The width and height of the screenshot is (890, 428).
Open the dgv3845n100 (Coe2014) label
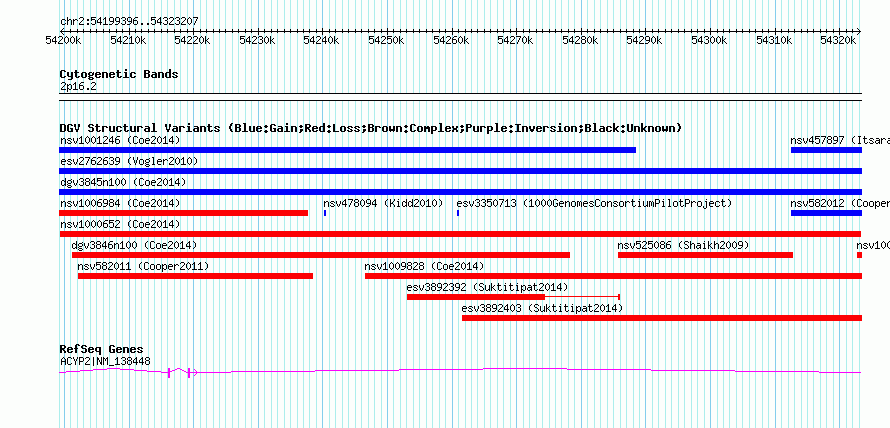pos(123,182)
